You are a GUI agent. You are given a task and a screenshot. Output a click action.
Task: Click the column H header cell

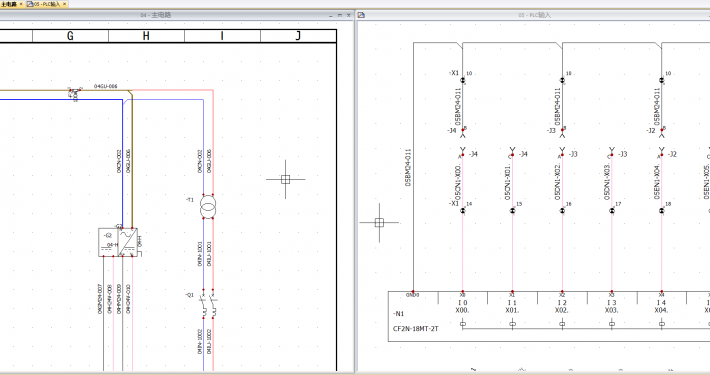pos(146,36)
